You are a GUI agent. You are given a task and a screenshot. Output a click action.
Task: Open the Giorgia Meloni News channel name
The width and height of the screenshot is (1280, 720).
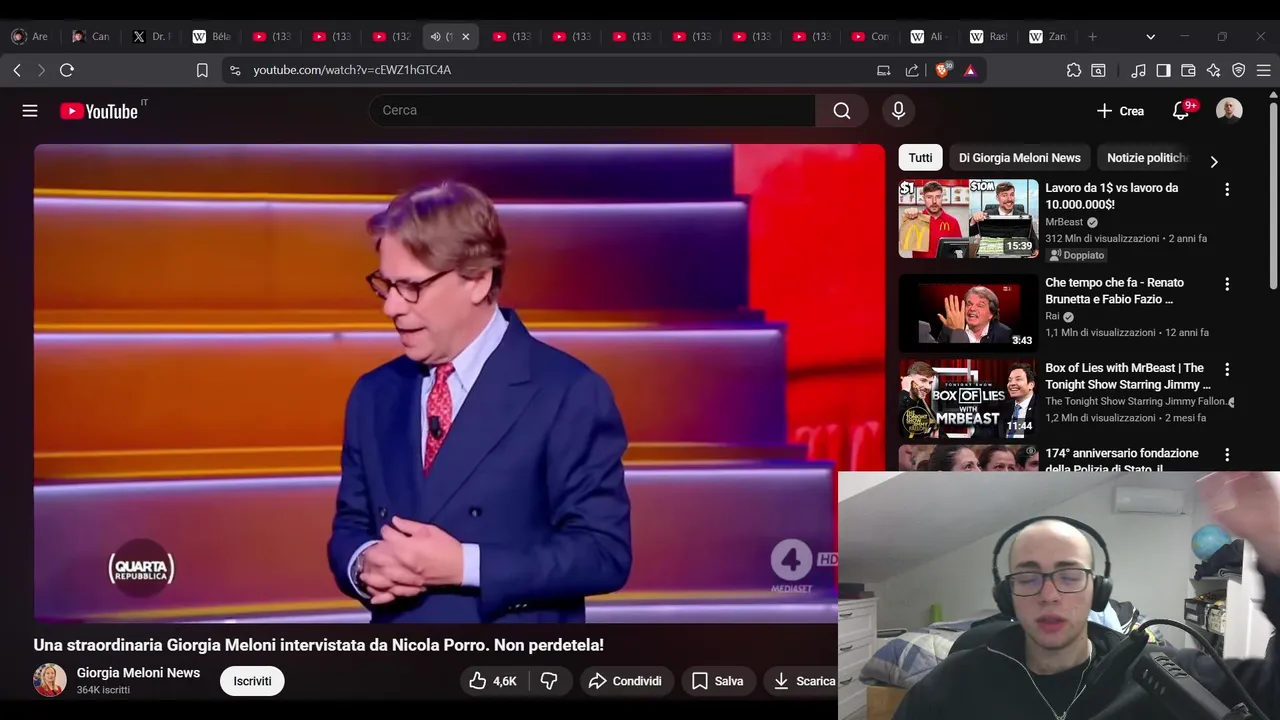(138, 673)
